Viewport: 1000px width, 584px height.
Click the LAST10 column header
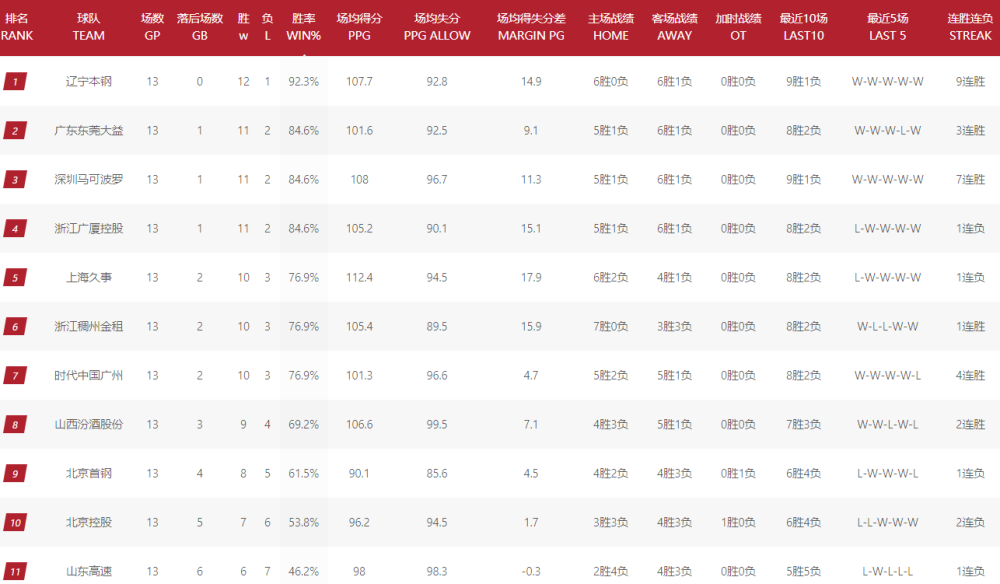coord(804,27)
